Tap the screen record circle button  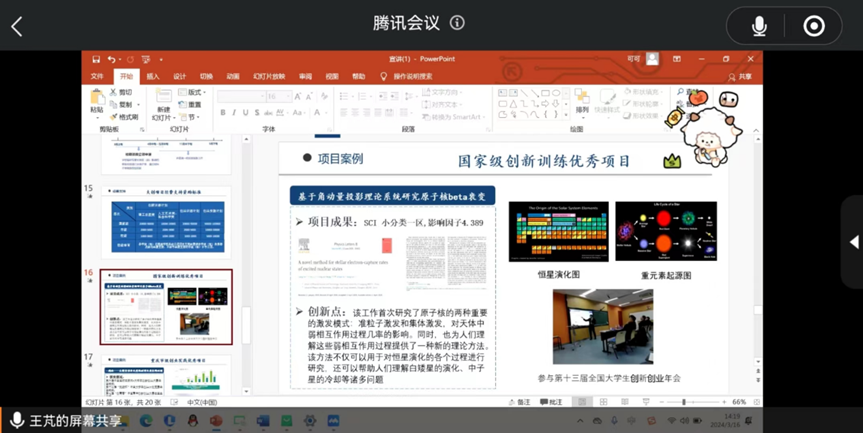814,26
